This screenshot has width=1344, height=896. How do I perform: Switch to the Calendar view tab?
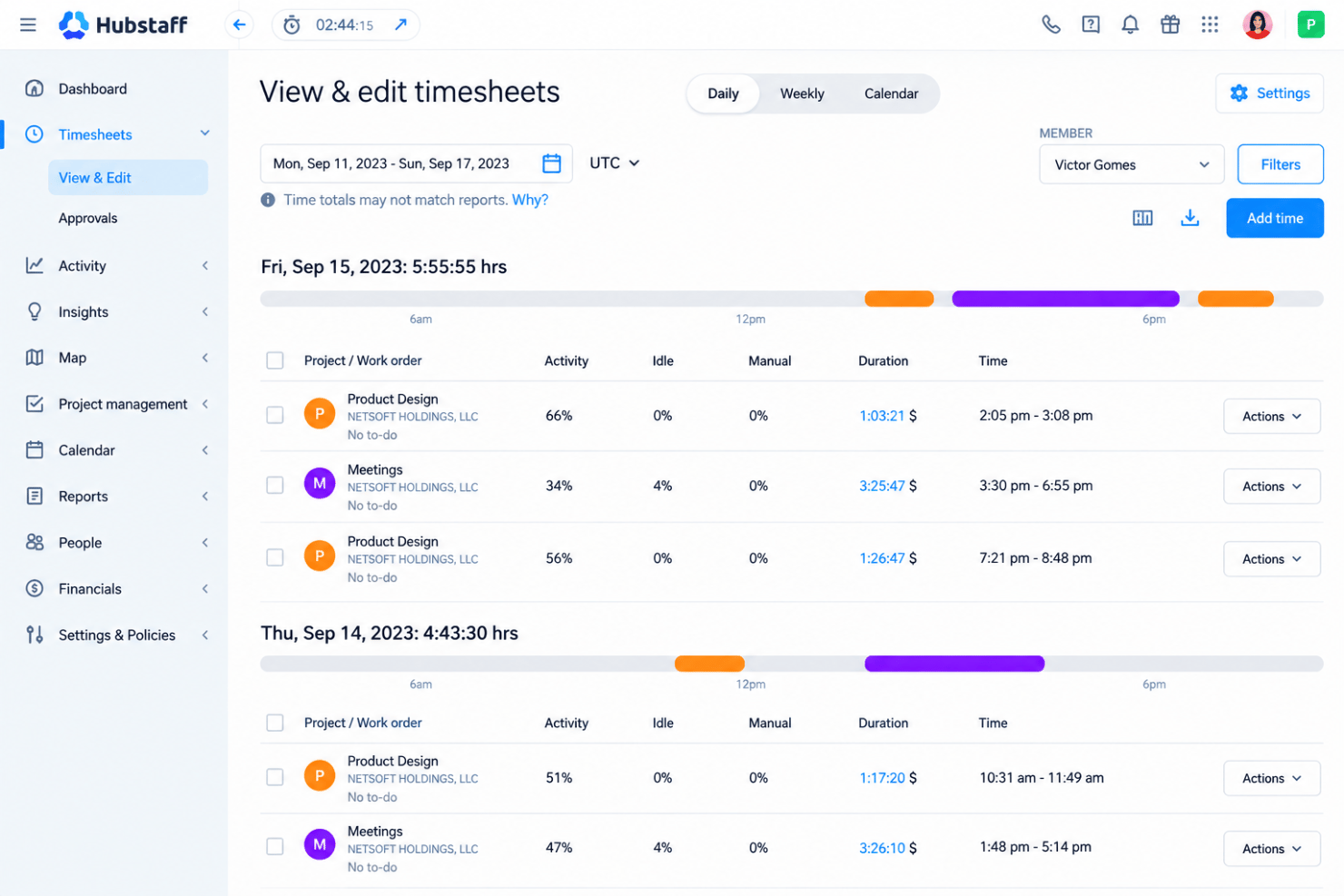click(891, 94)
